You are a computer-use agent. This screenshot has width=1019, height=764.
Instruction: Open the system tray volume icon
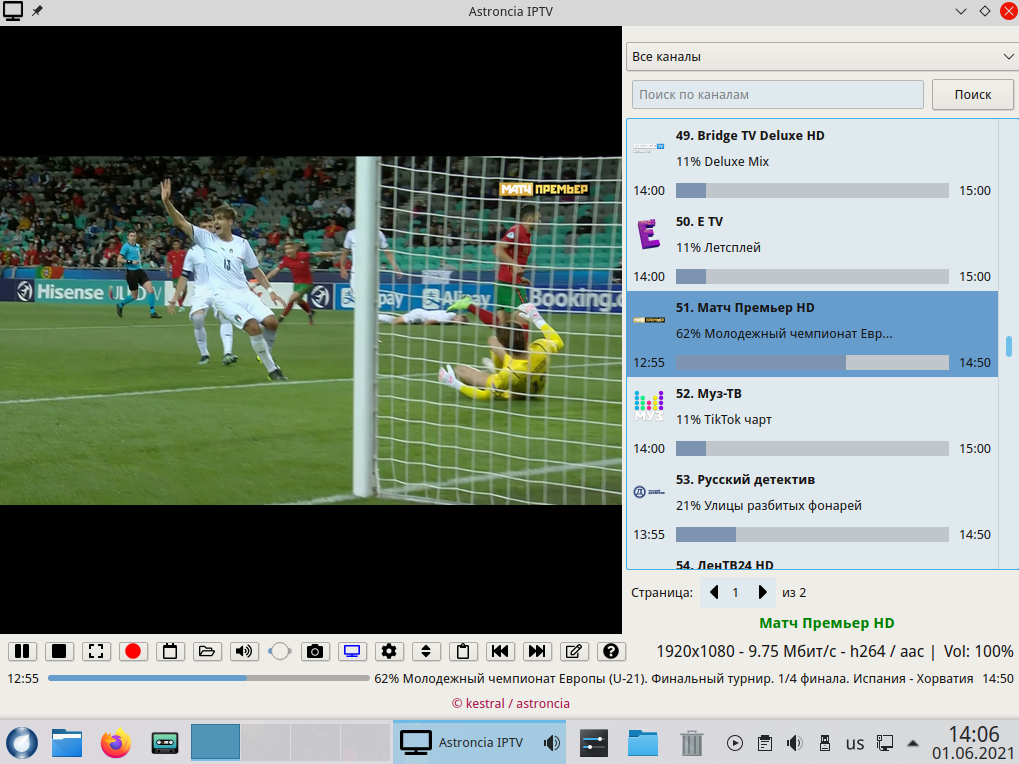[794, 743]
